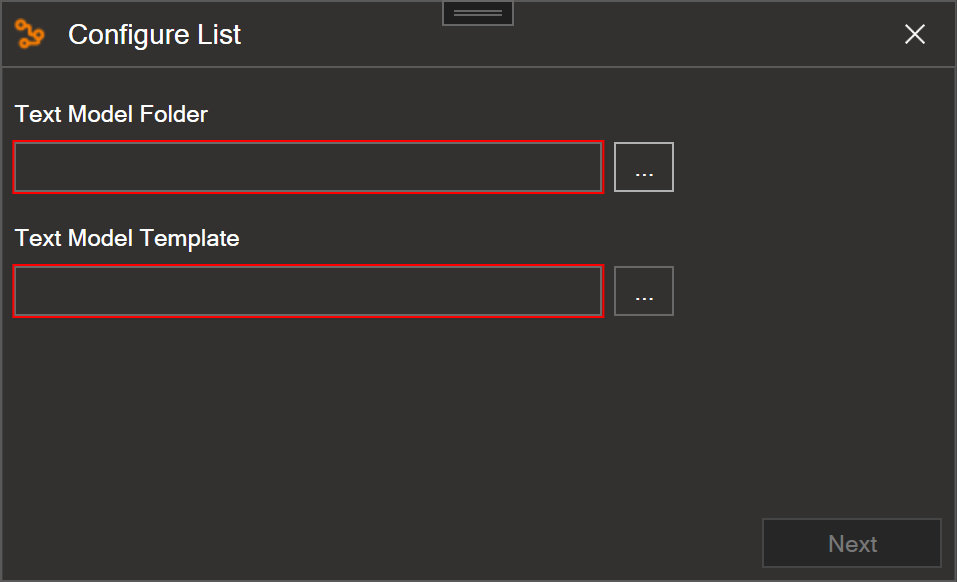Close the Configure List dialog
This screenshot has height=582, width=957.
click(x=915, y=34)
